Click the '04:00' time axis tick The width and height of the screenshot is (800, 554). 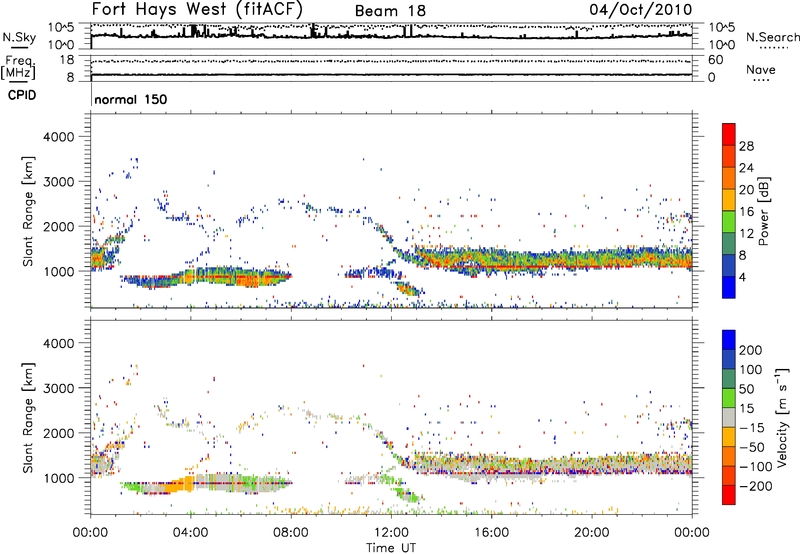(x=190, y=533)
